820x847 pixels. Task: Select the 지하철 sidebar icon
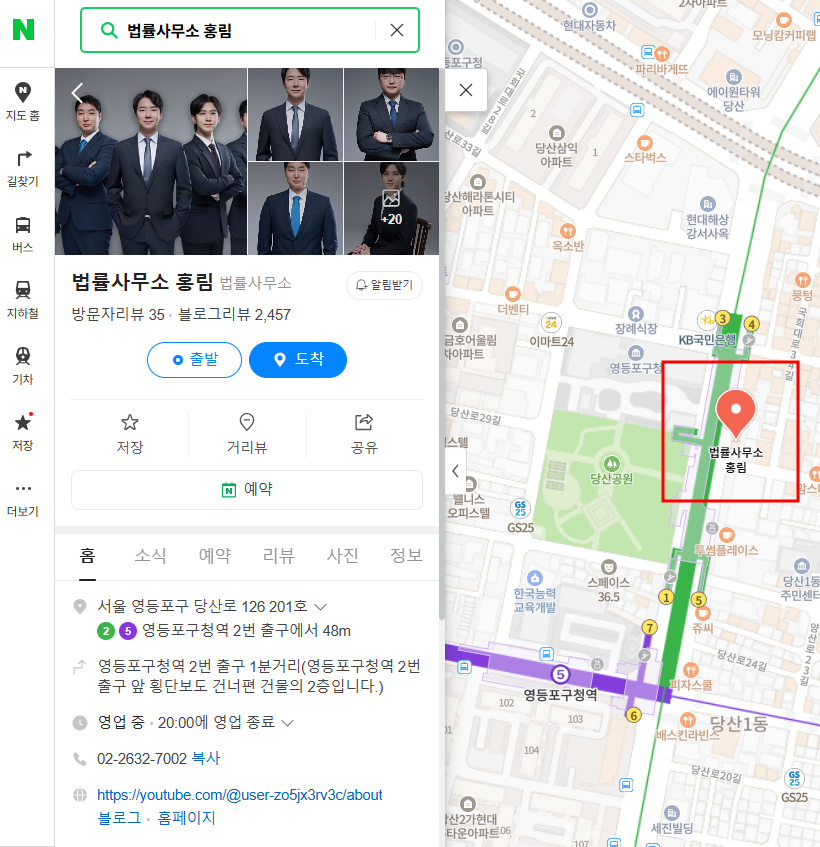(x=23, y=300)
